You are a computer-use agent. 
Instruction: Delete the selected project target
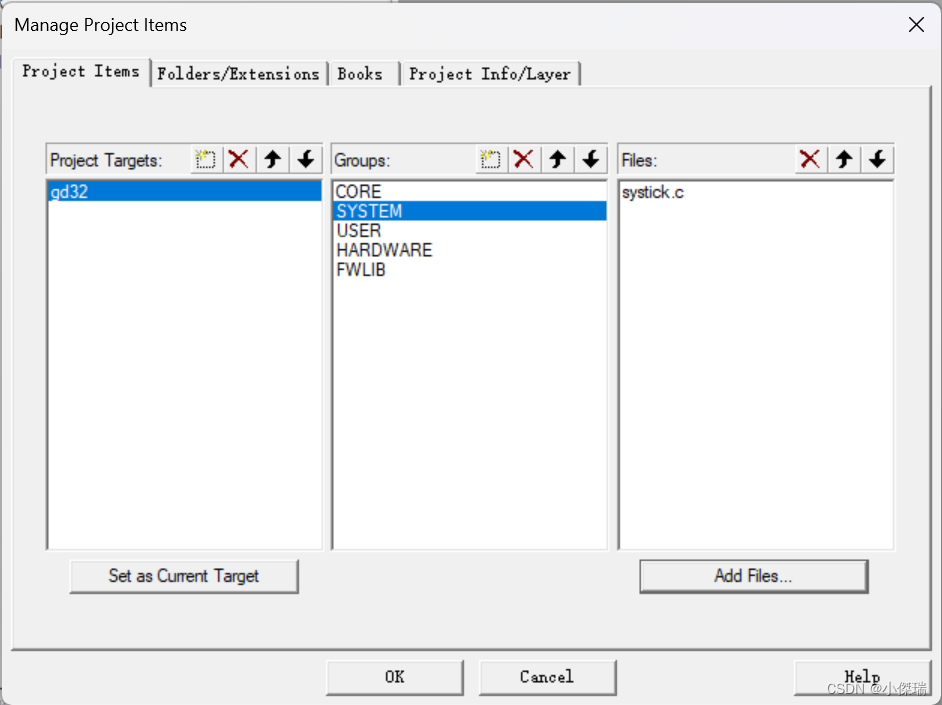[239, 159]
